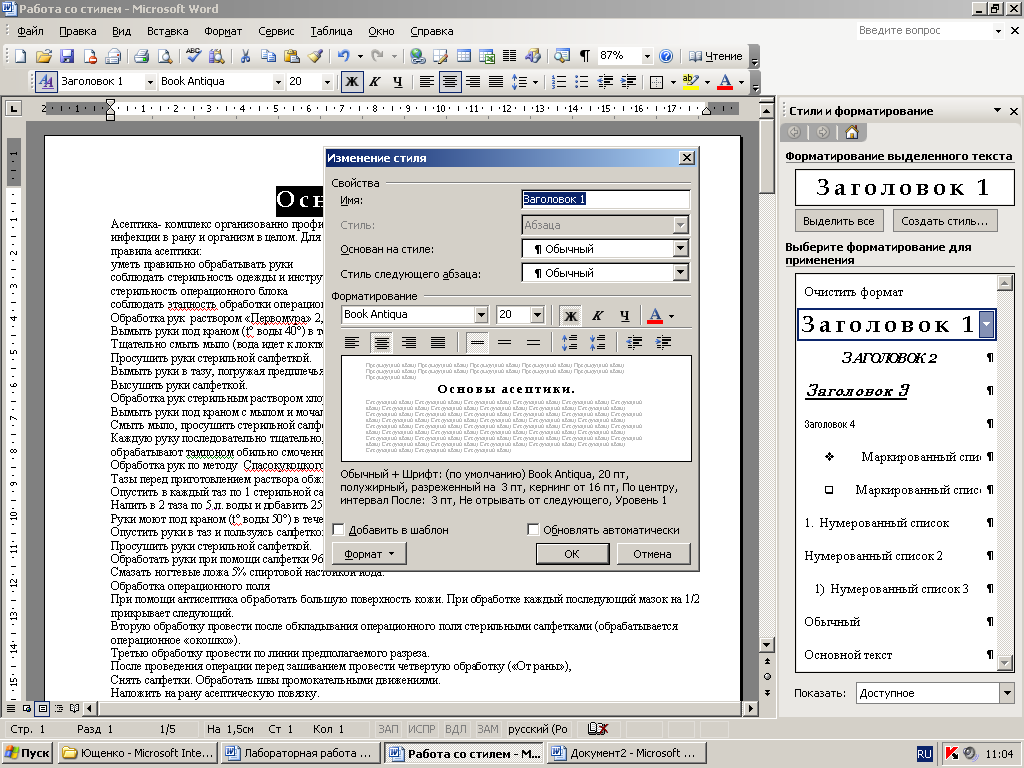This screenshot has width=1024, height=768.
Task: Run the Spelling check icon
Action: point(193,56)
